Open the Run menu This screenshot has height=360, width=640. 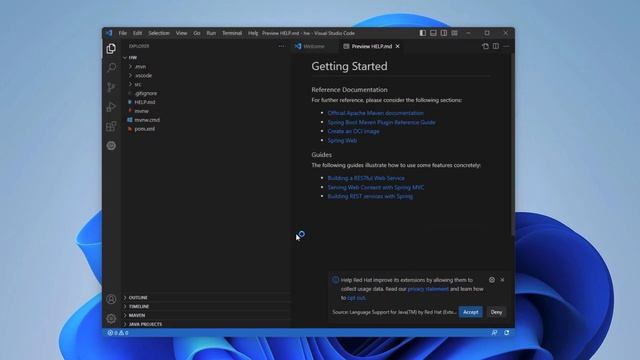pos(211,33)
